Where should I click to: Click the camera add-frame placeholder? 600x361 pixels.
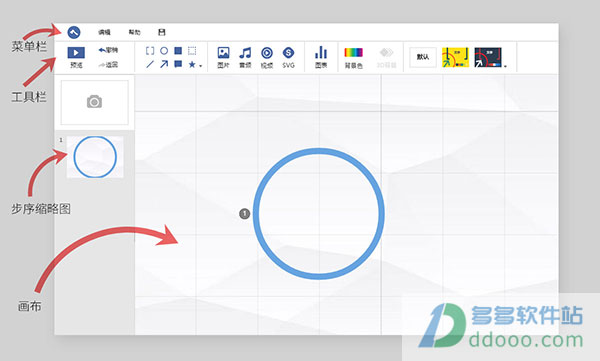(x=95, y=102)
